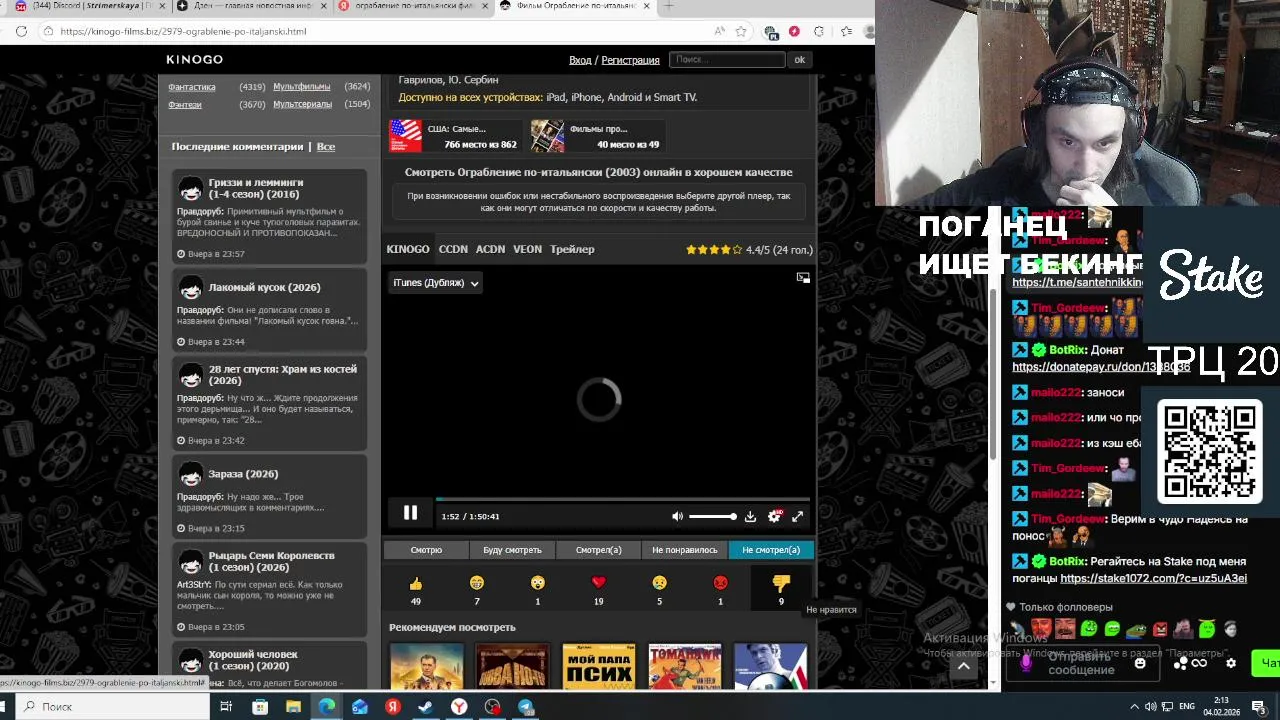The height and width of the screenshot is (720, 1280).
Task: Open the Вход login link
Action: coord(580,60)
